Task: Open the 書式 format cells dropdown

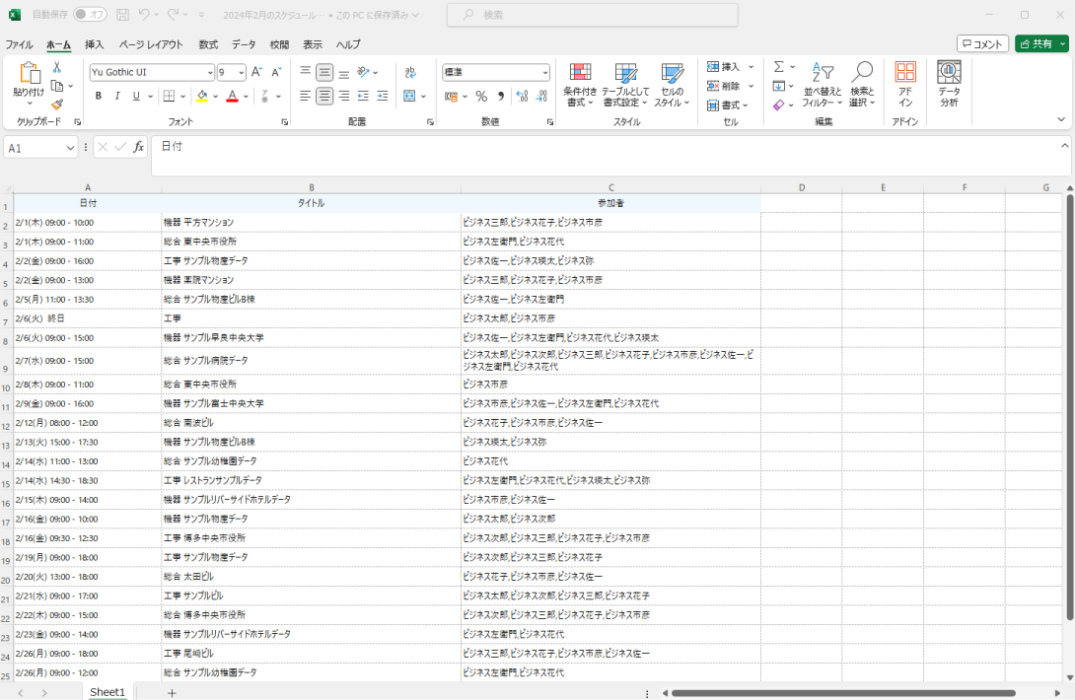Action: tap(727, 105)
